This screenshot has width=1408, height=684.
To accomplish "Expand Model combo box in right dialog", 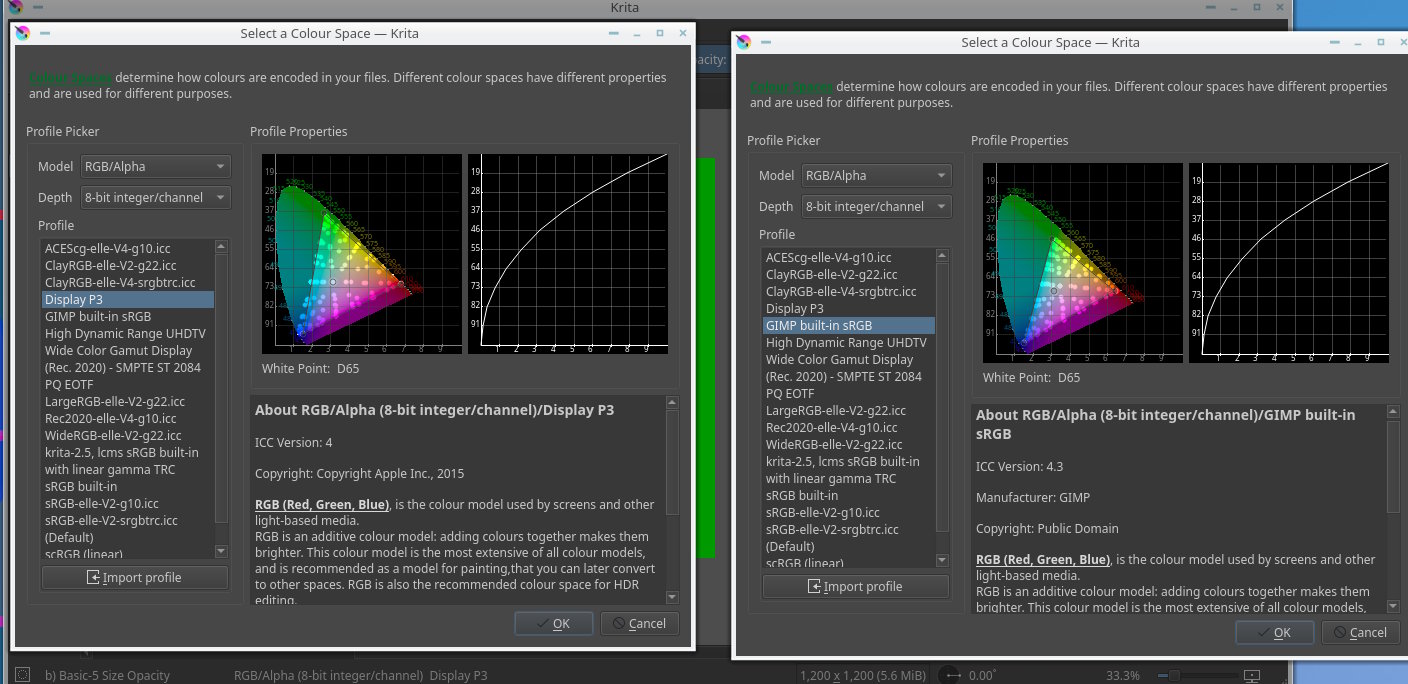I will tap(877, 176).
